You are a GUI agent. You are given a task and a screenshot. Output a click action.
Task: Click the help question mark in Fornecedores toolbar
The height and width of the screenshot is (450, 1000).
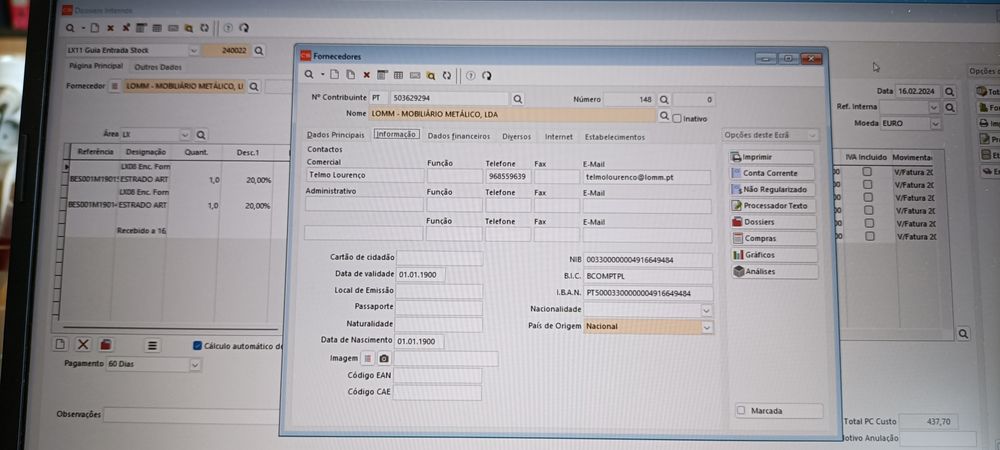(x=471, y=75)
